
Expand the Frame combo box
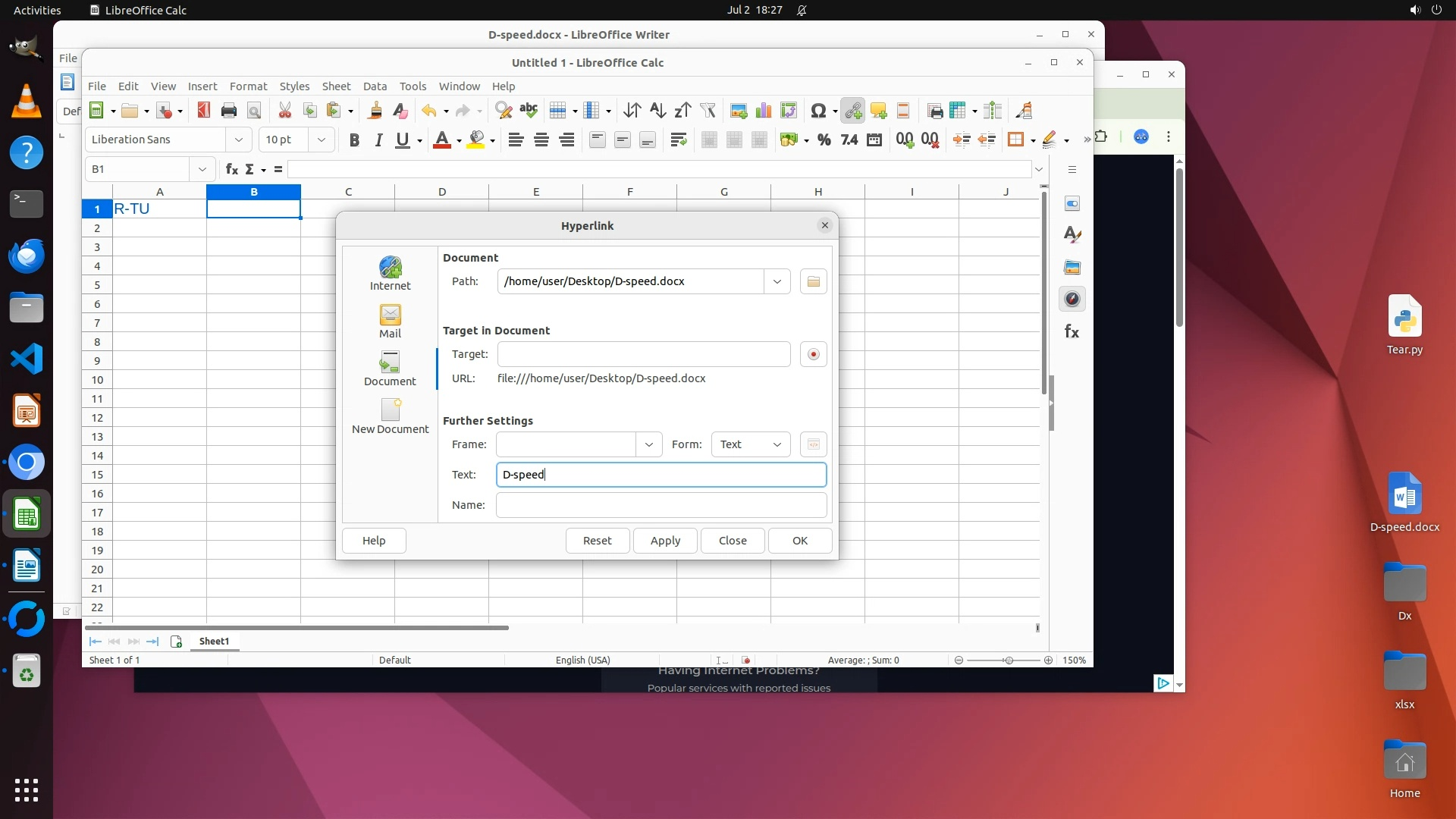coord(648,444)
